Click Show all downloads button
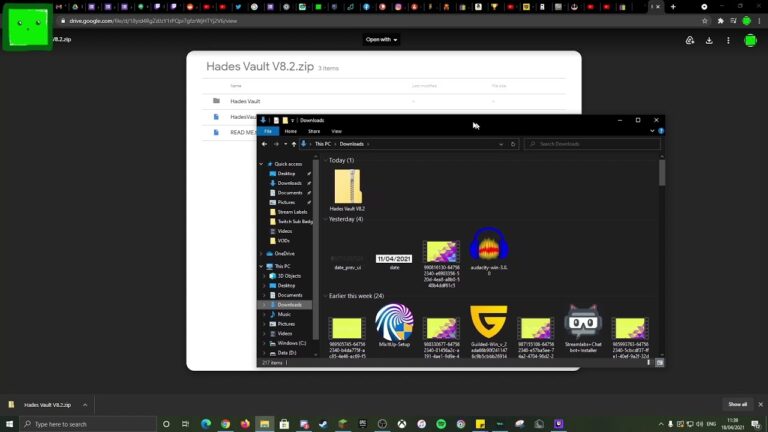 point(737,405)
